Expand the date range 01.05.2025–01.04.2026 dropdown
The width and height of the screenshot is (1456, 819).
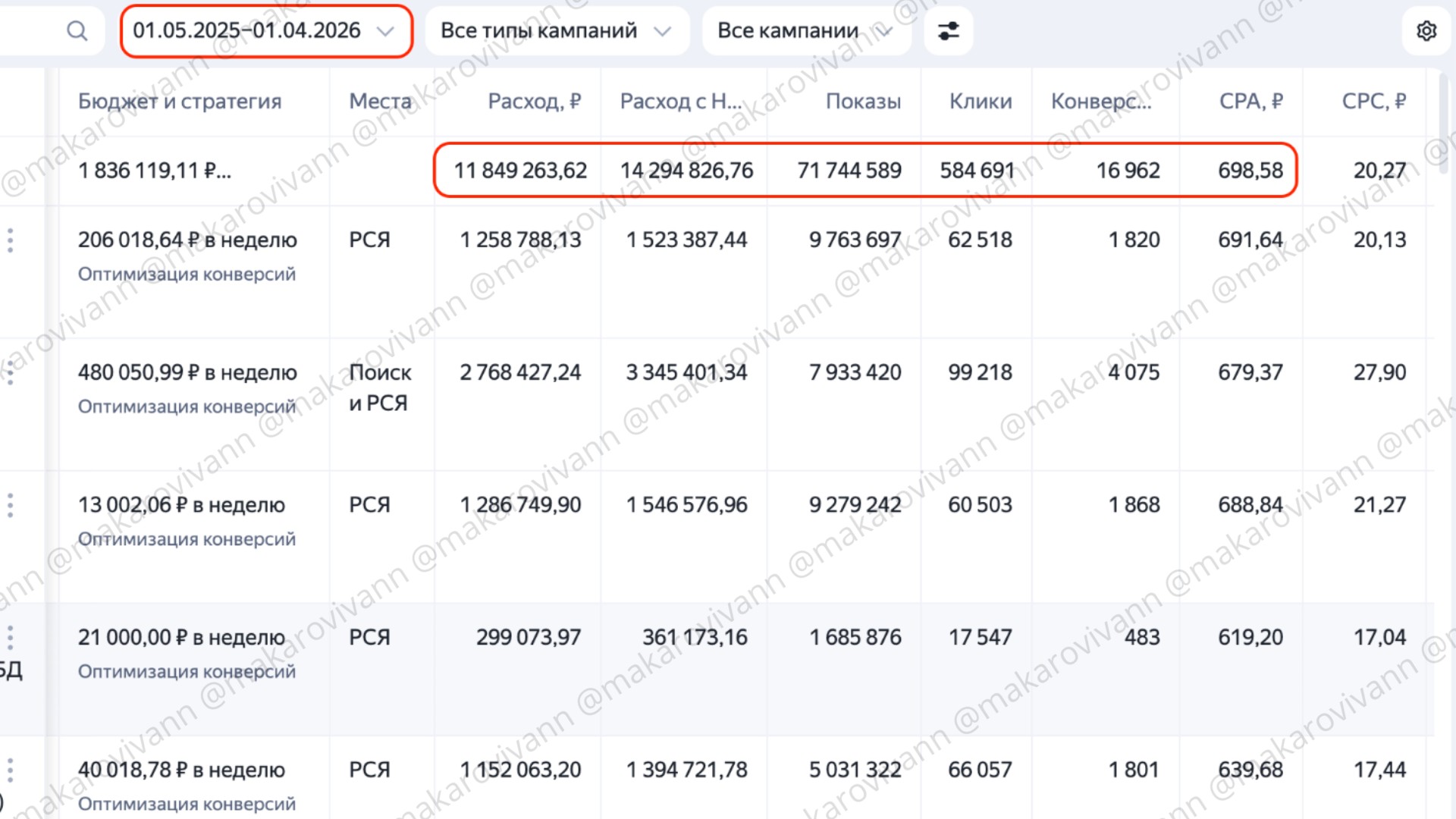coord(265,31)
